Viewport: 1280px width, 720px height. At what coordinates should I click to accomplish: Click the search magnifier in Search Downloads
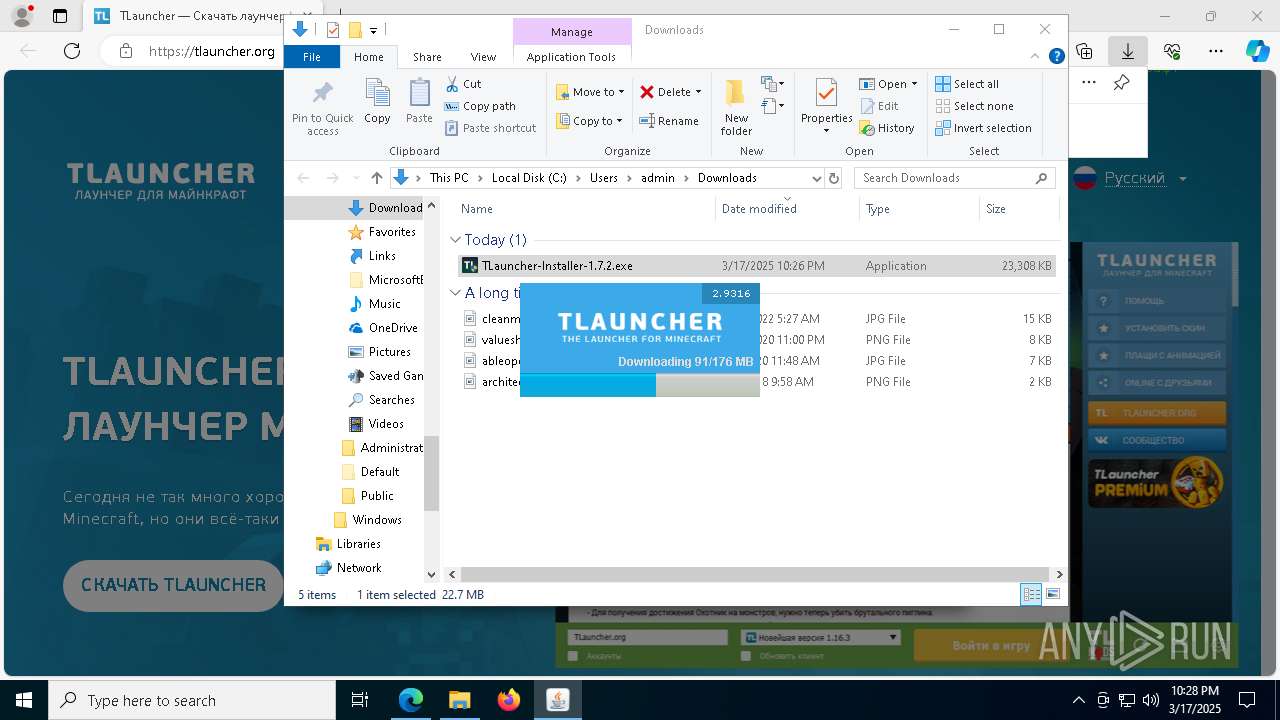(x=1041, y=178)
